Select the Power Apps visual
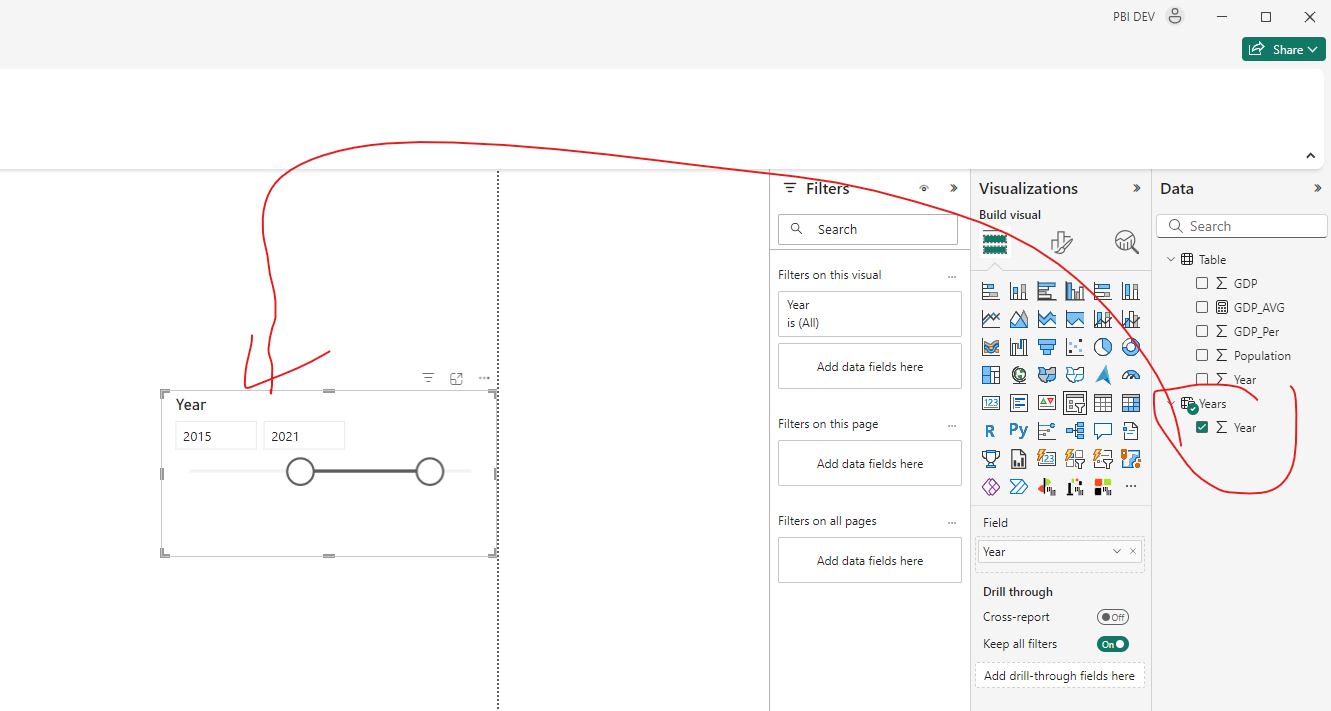The width and height of the screenshot is (1331, 711). (x=991, y=487)
